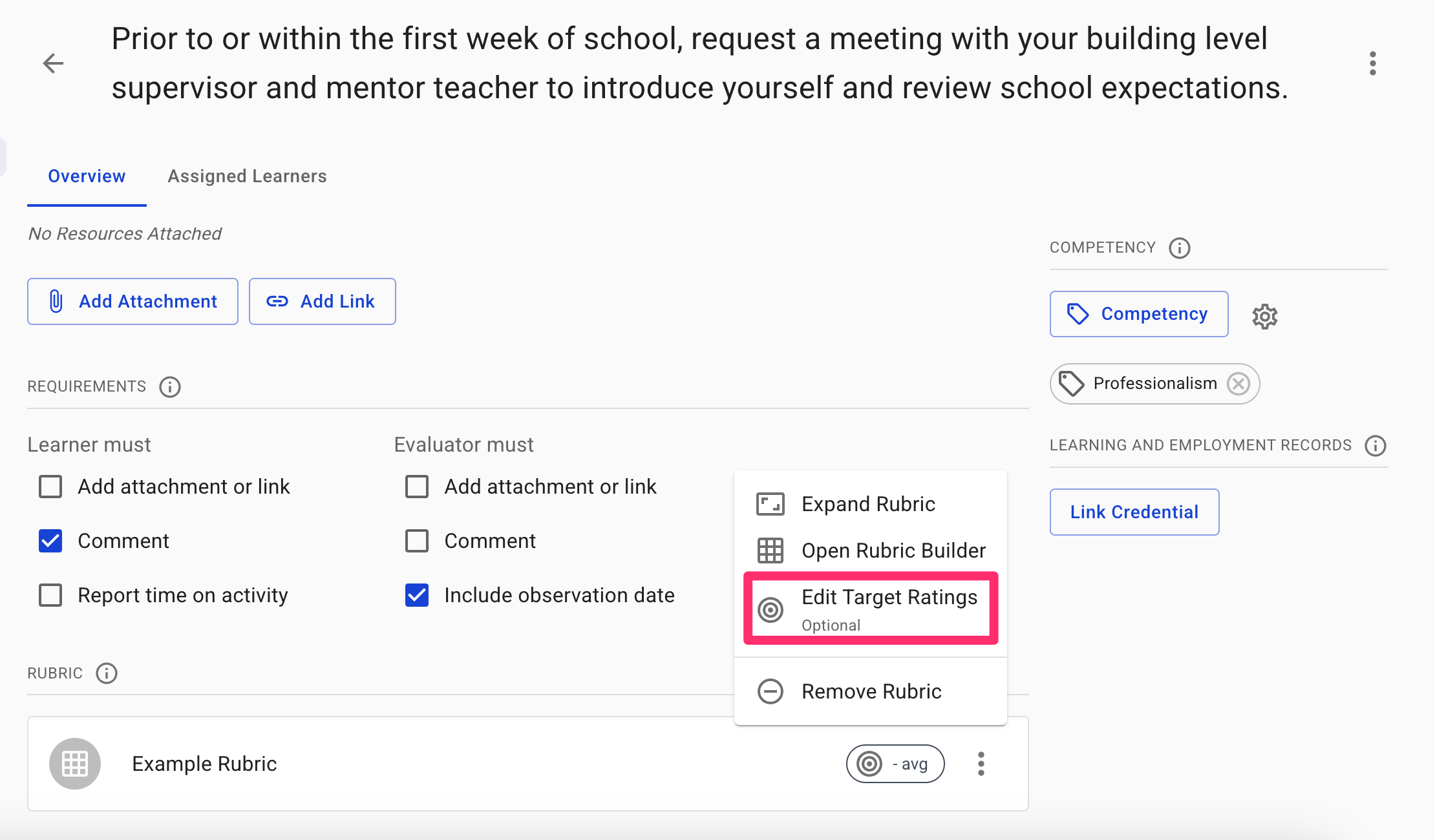1435x840 pixels.
Task: Open the page's three-dot options menu
Action: tap(1372, 63)
